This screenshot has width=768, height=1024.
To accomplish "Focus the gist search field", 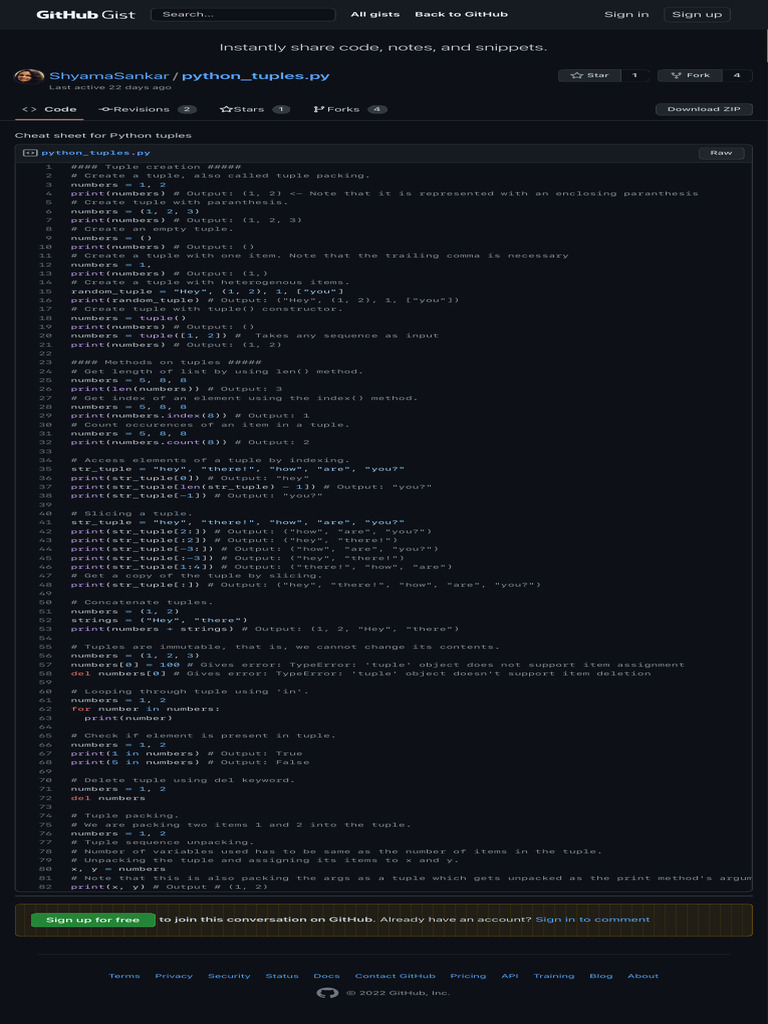I will coord(242,14).
